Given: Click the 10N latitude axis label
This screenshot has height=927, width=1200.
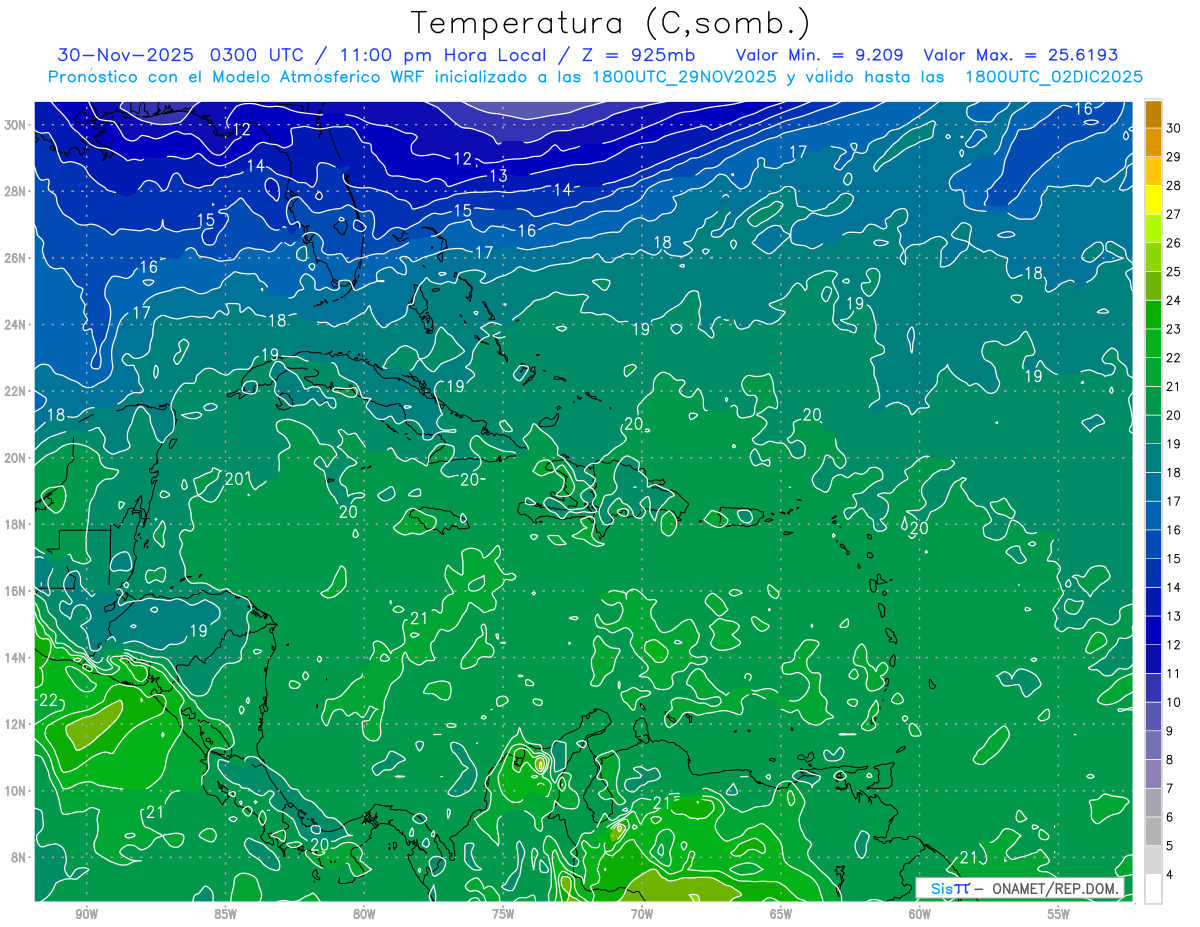Looking at the screenshot, I should point(16,791).
